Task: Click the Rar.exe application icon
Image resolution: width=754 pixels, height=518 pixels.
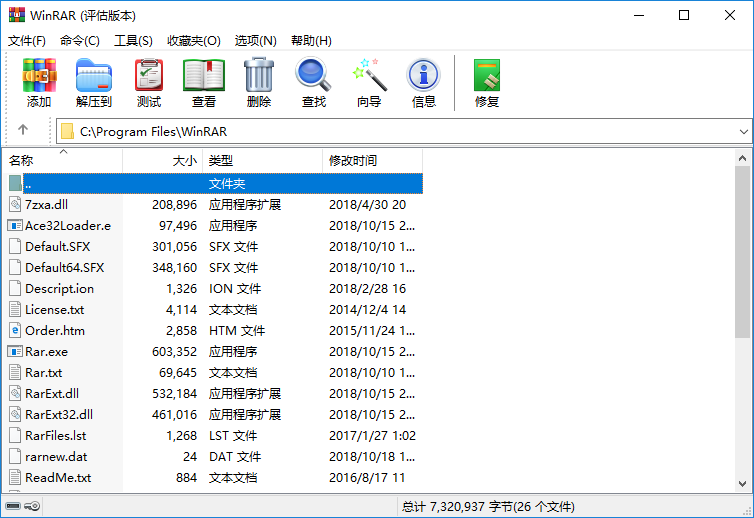Action: tap(15, 352)
